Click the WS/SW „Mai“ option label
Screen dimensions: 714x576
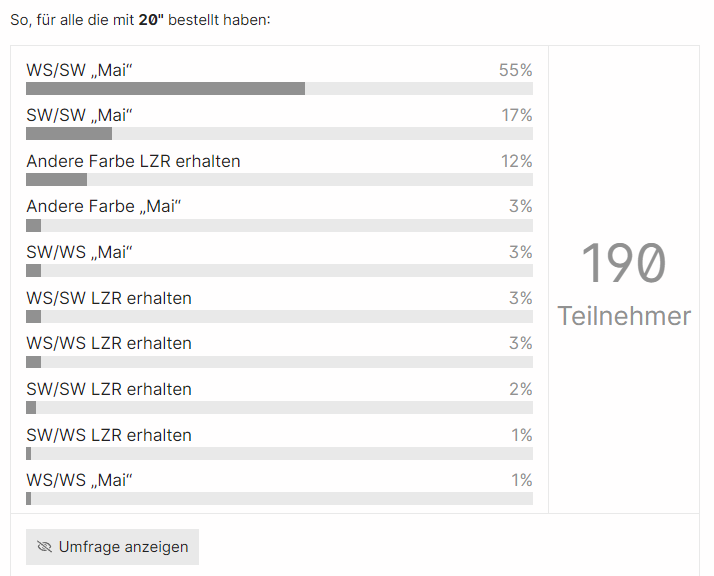[80, 70]
